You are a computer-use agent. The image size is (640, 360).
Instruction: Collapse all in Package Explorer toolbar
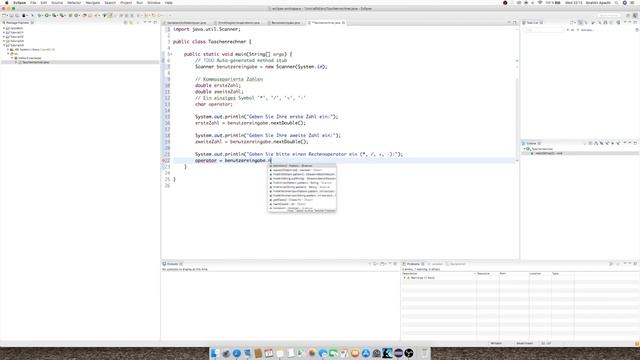[125, 23]
